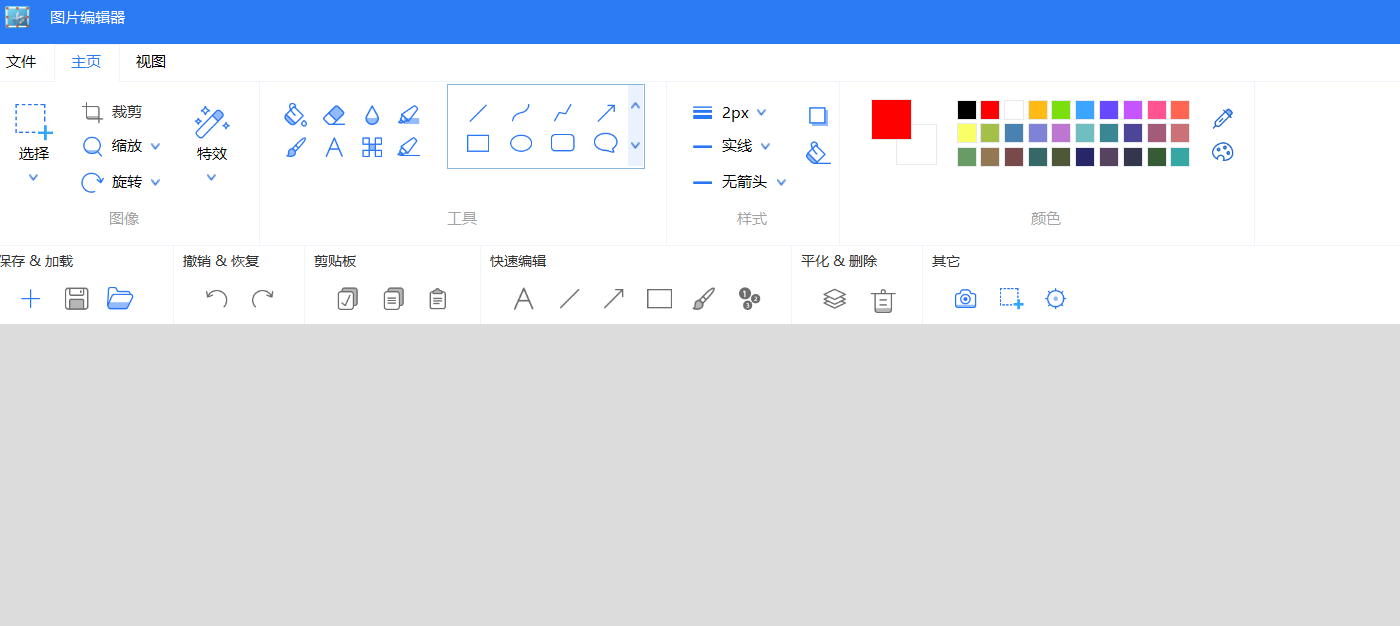Select the large red foreground color box
1400x626 pixels.
[891, 119]
